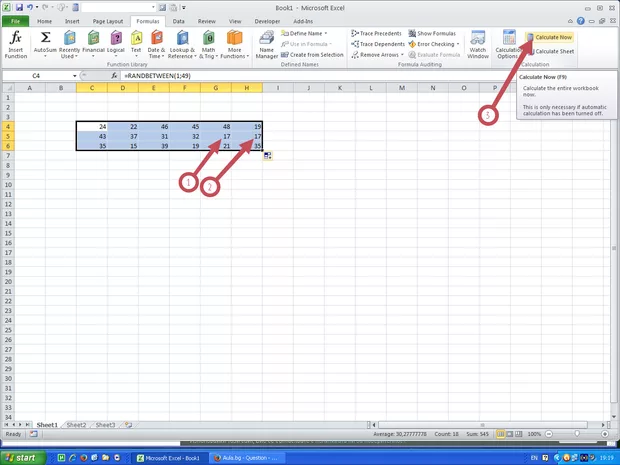Open the Sheet2 worksheet tab
The image size is (620, 465).
pyautogui.click(x=76, y=425)
